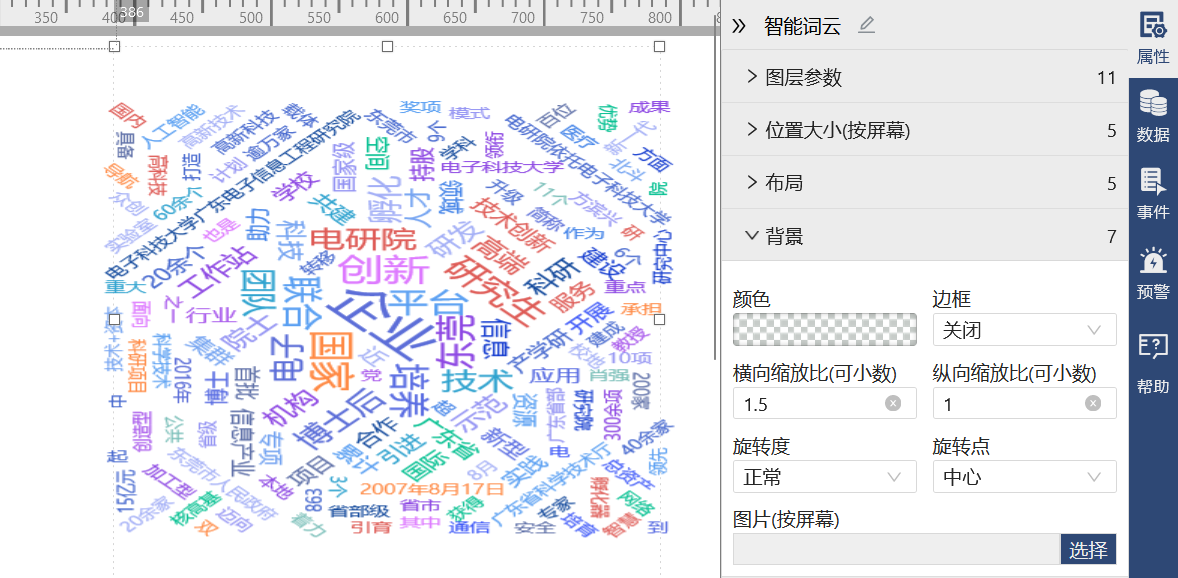Screen dimensions: 1178x578
Task: Click the word 引育 in the word cloud
Action: coord(371,528)
